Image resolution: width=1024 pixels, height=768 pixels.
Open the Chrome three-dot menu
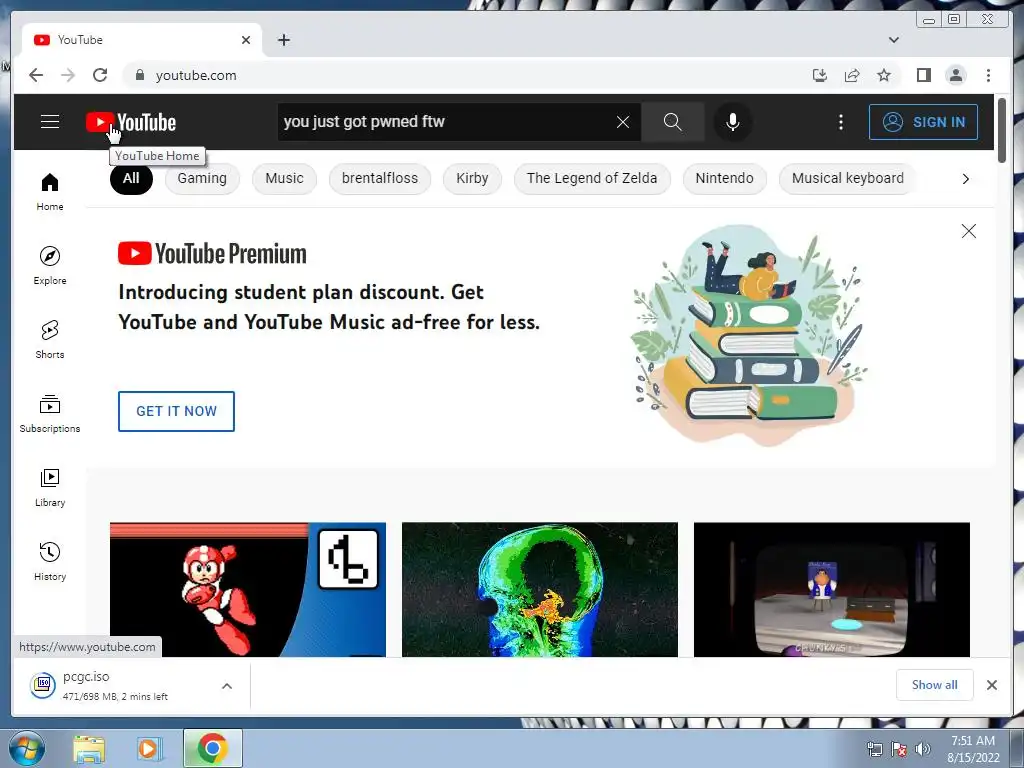(988, 75)
